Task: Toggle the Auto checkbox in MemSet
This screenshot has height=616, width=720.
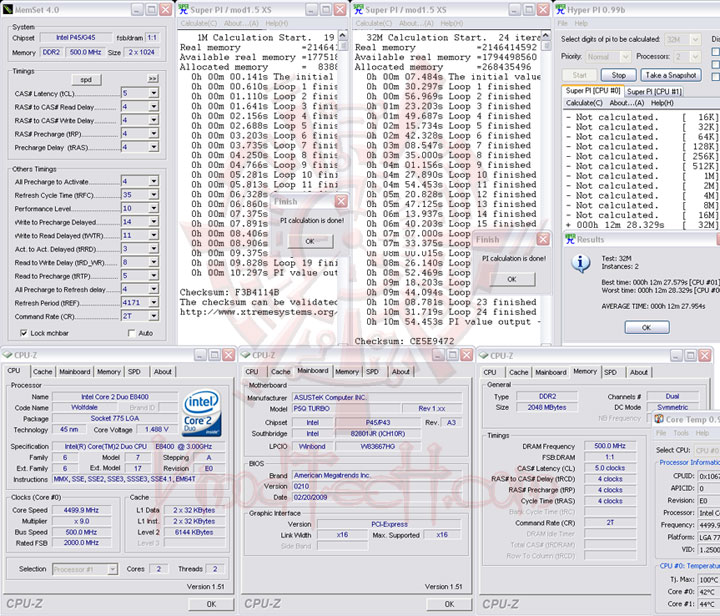Action: pos(132,333)
